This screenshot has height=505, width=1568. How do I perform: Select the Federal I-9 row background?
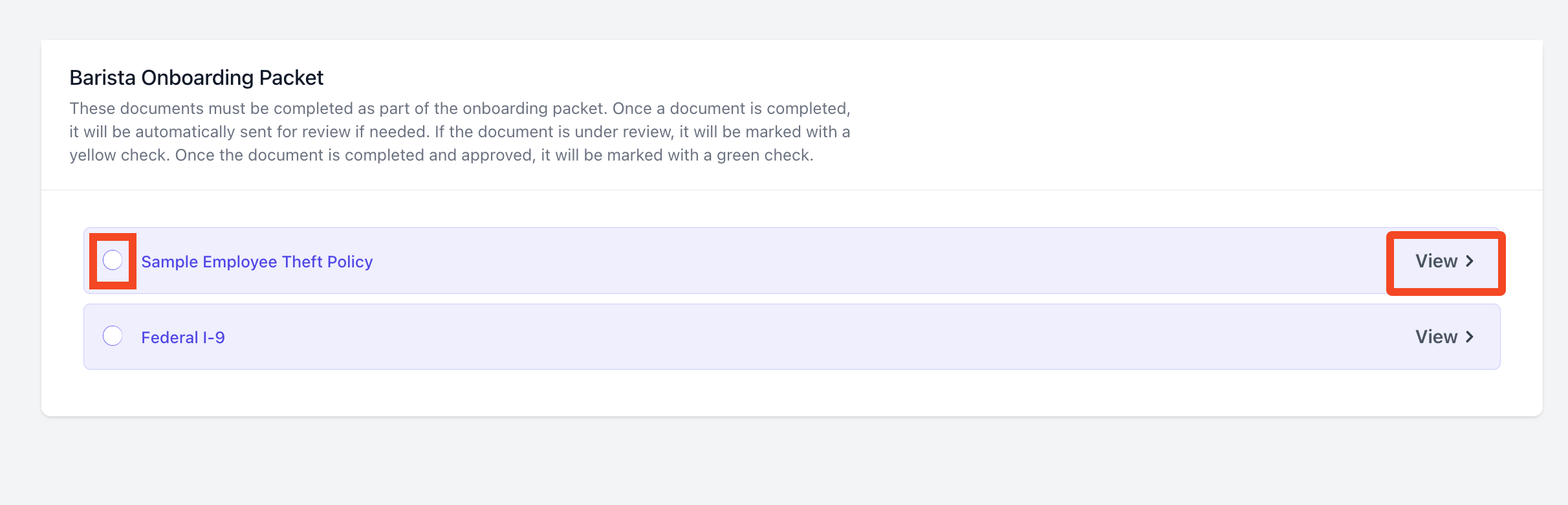792,337
